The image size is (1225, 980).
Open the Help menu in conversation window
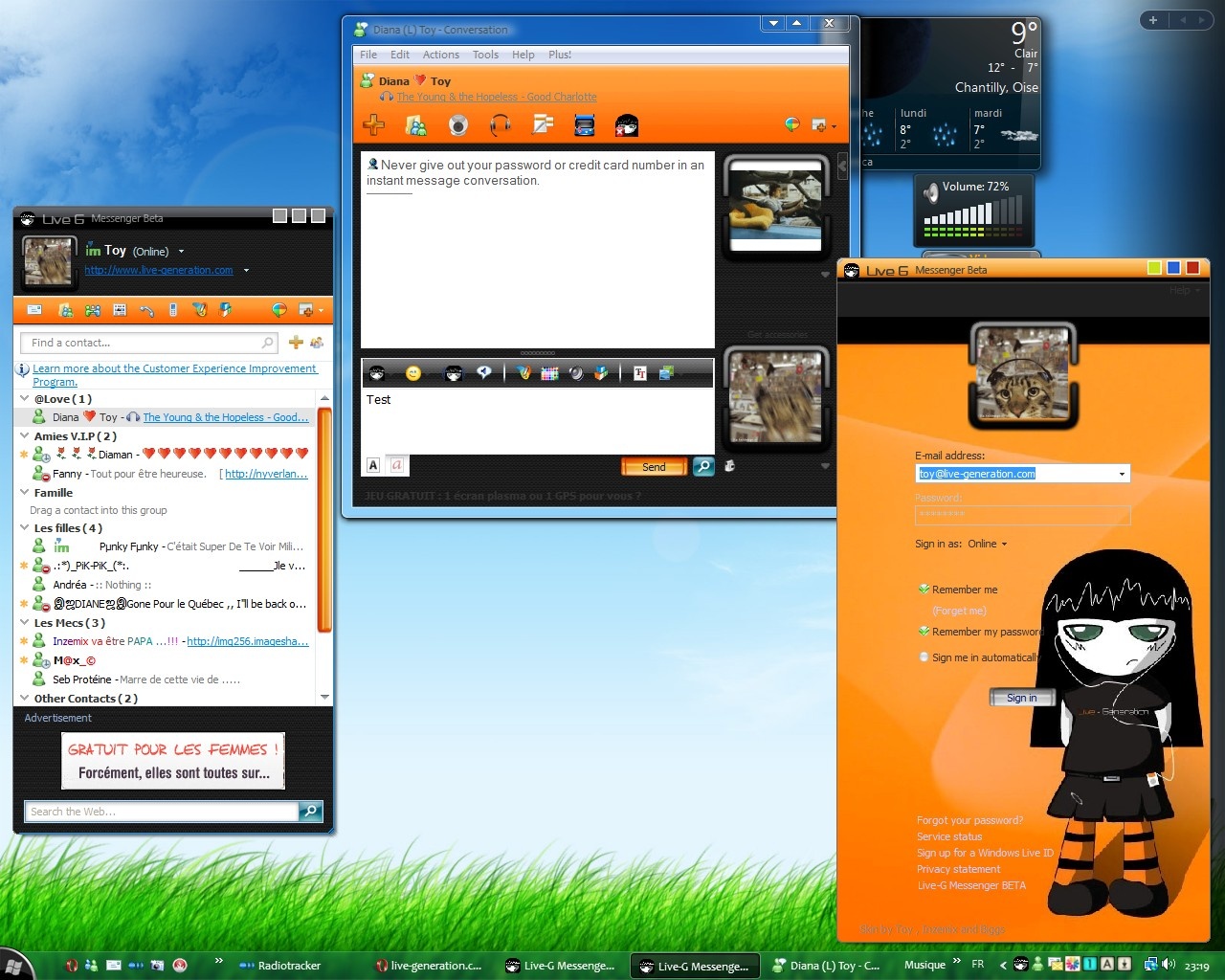(523, 55)
